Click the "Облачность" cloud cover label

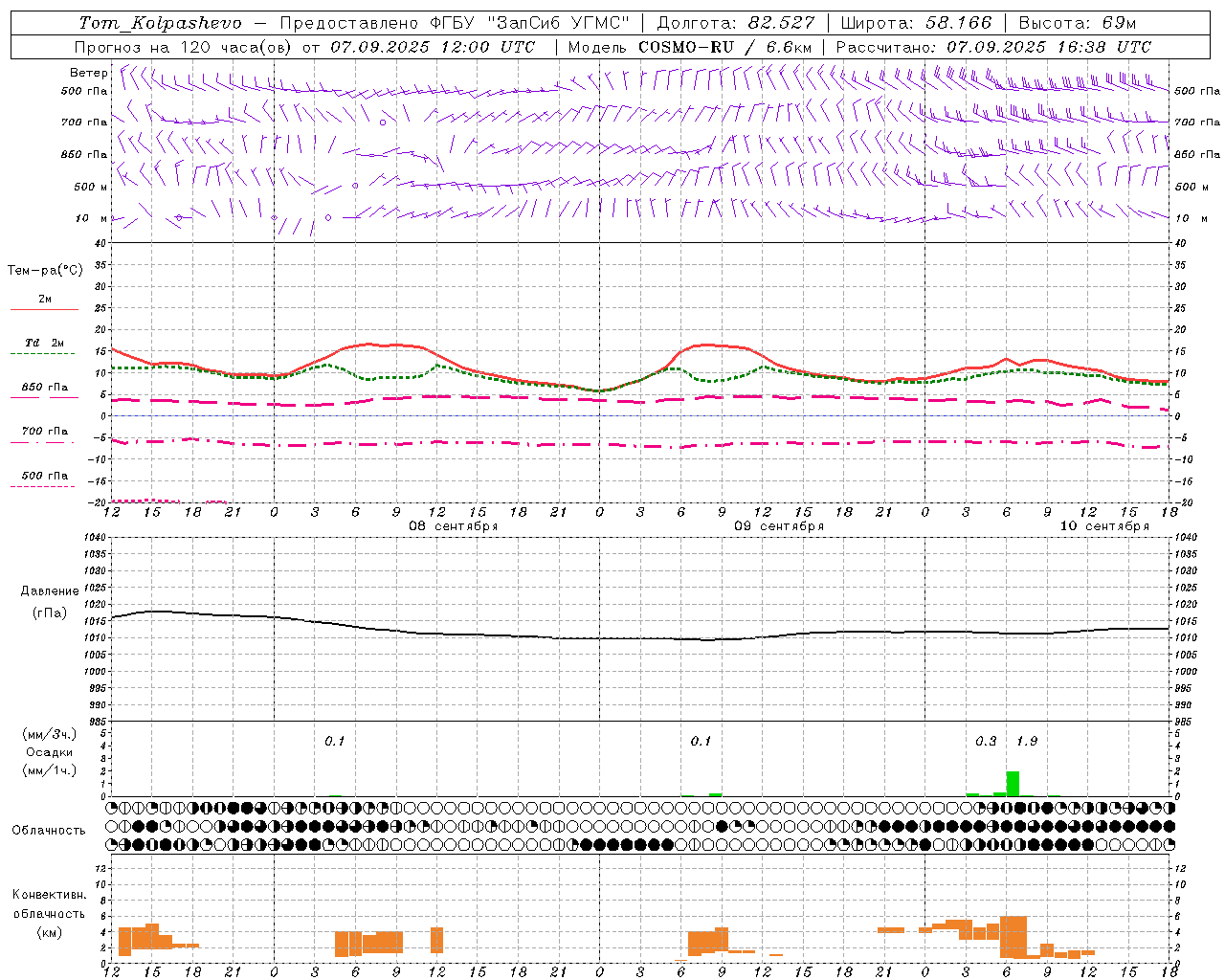(48, 830)
